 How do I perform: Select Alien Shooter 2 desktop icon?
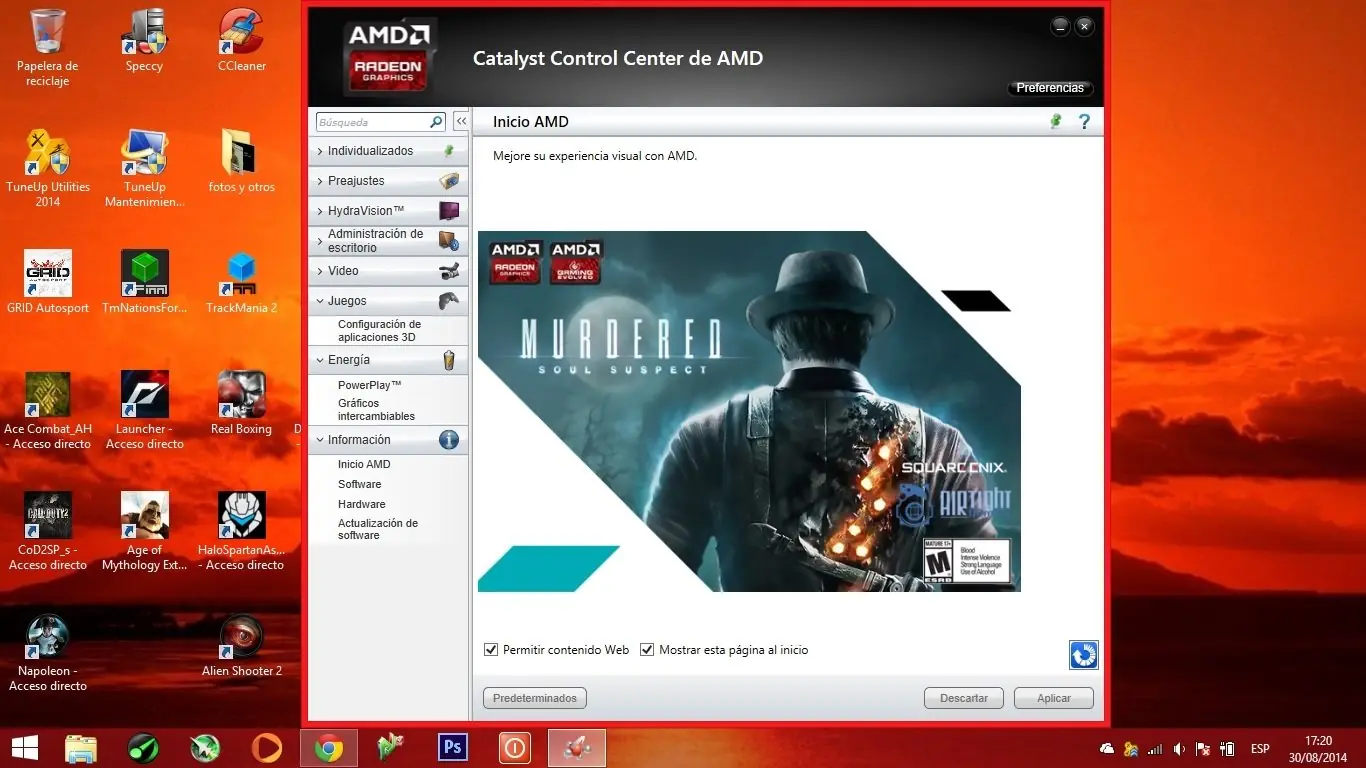point(242,645)
